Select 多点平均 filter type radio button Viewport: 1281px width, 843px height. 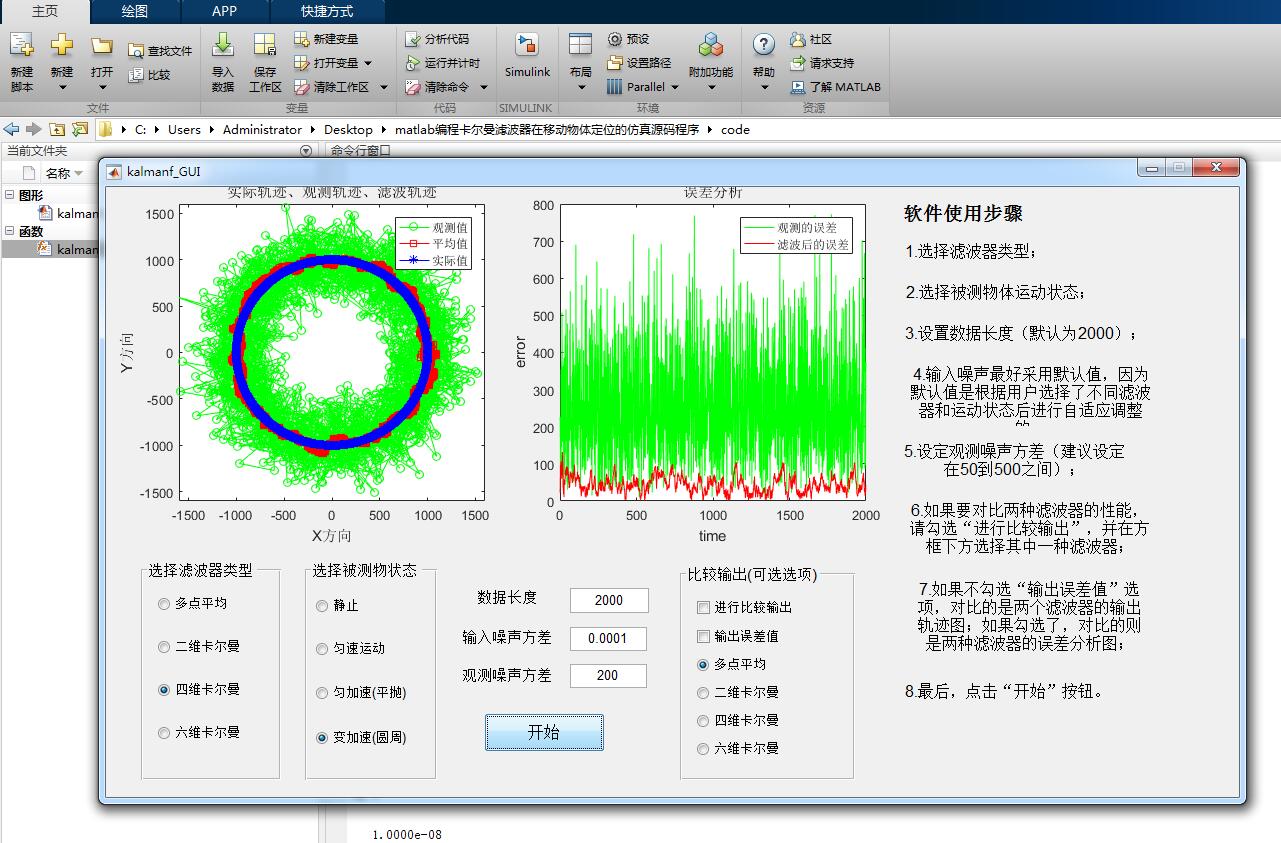164,604
